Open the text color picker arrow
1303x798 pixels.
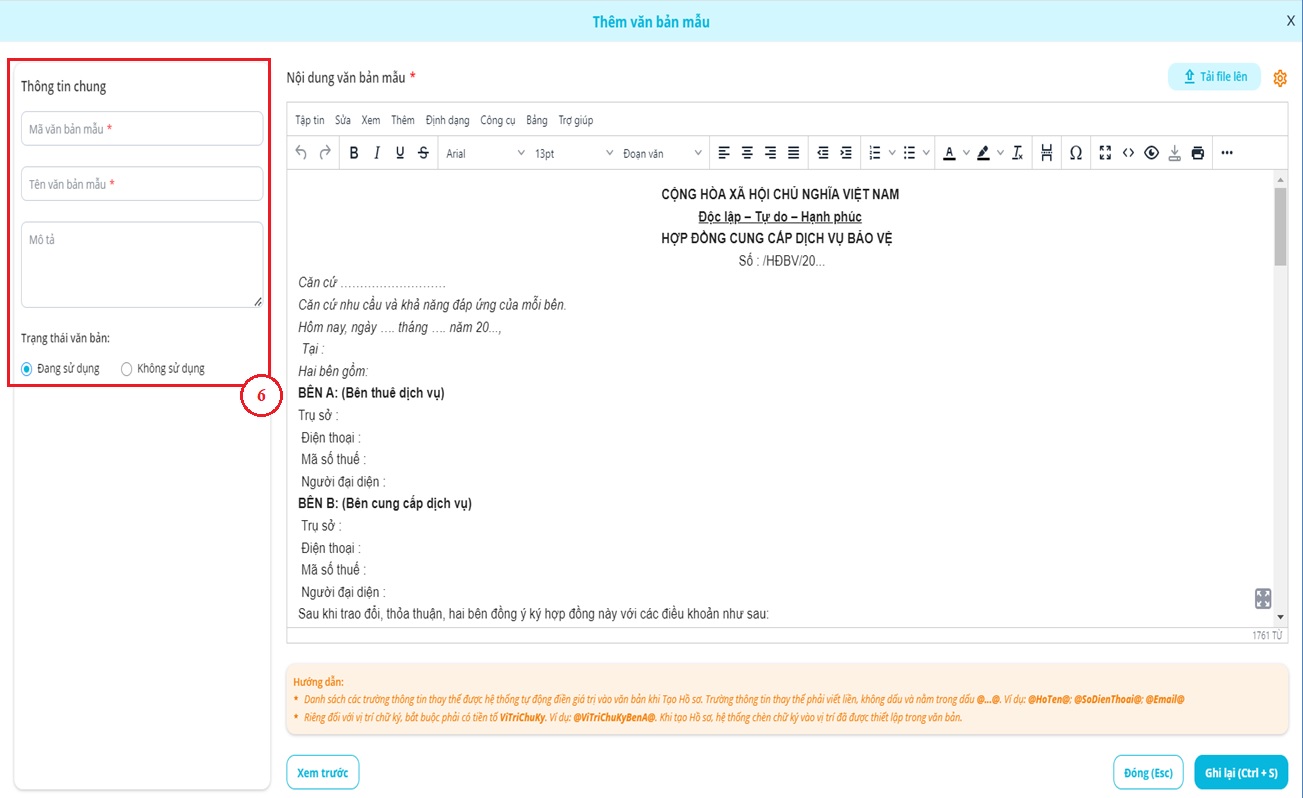(968, 153)
